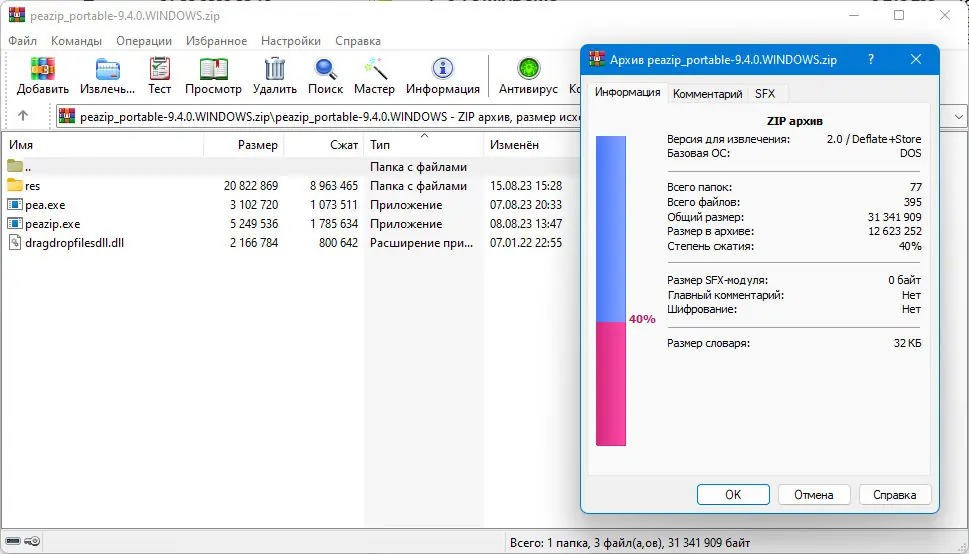Viewport: 969px width, 554px height.
Task: Select the peazip.exe file name
Action: 53,224
